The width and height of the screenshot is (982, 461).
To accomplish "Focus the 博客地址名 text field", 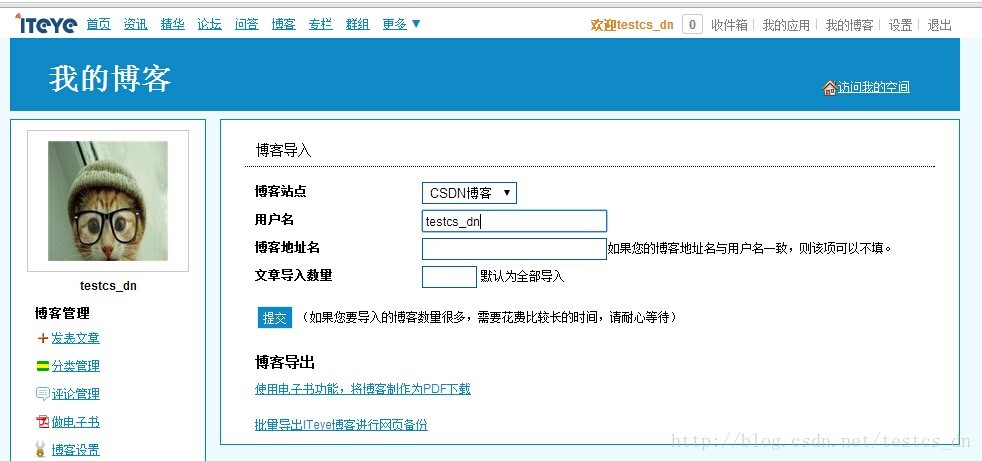I will click(x=514, y=249).
